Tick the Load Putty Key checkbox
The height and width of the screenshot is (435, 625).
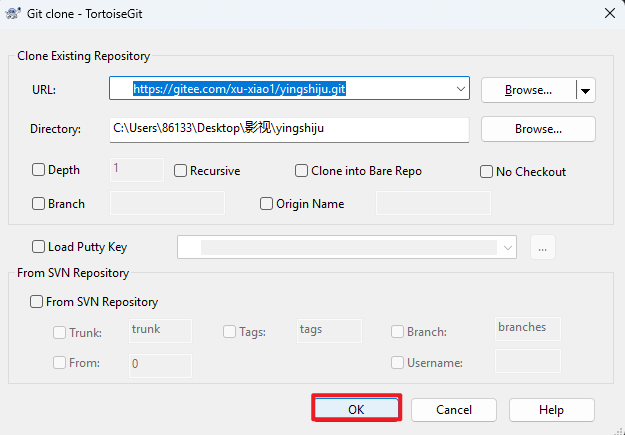click(x=38, y=247)
